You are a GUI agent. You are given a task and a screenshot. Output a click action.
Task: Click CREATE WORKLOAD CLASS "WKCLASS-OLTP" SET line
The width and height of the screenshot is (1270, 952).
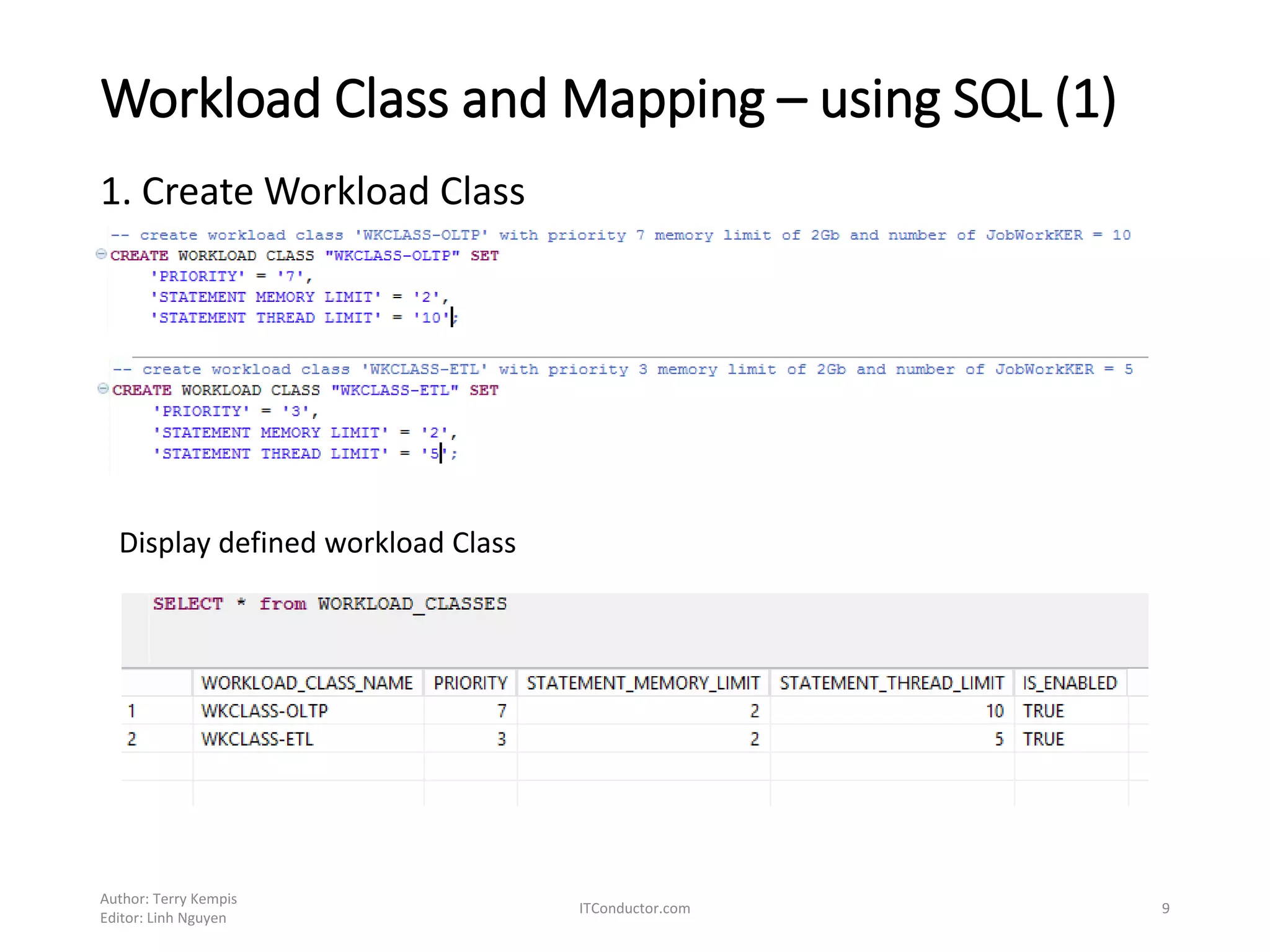point(304,255)
